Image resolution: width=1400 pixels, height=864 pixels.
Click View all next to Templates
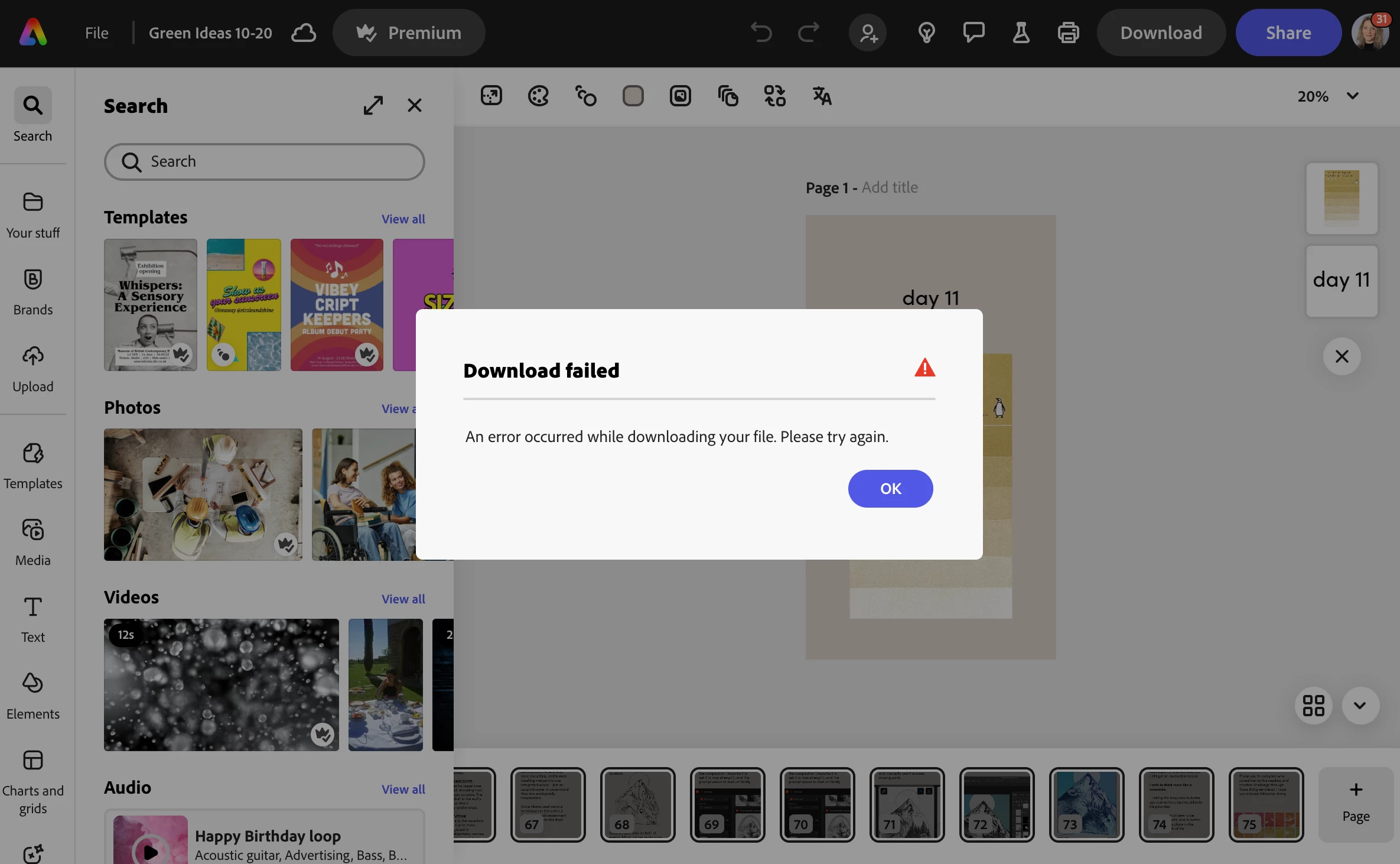coord(403,219)
